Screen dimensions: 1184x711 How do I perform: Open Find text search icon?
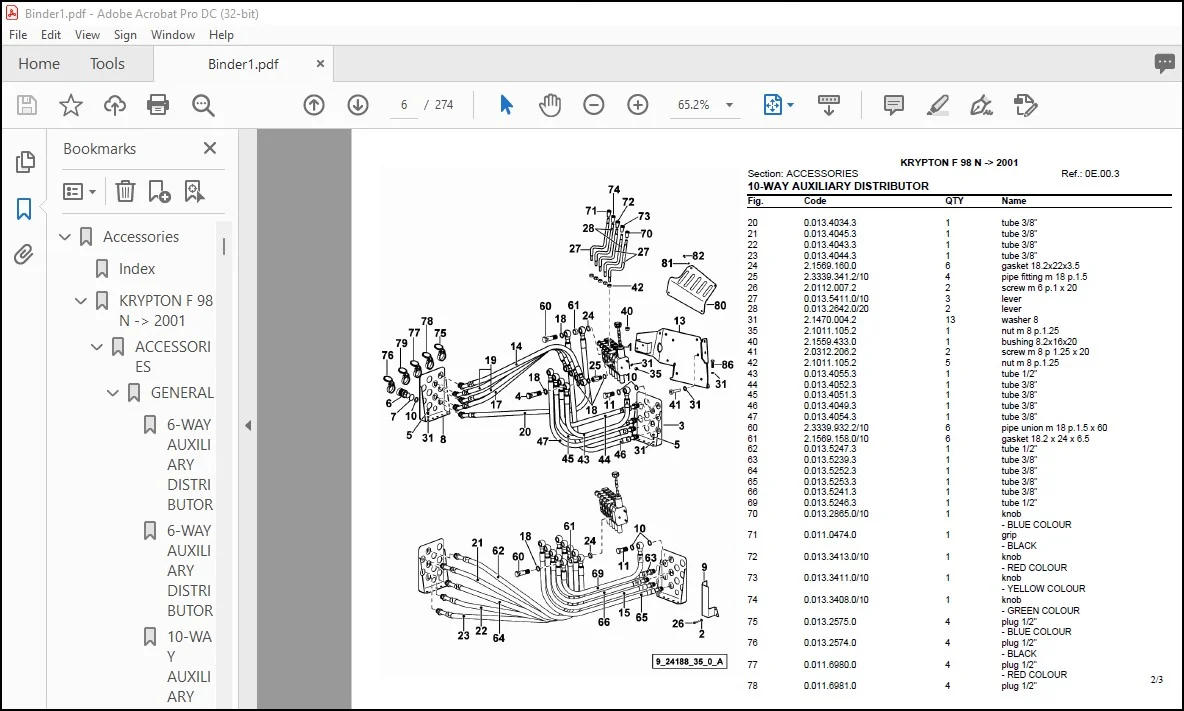pos(203,105)
